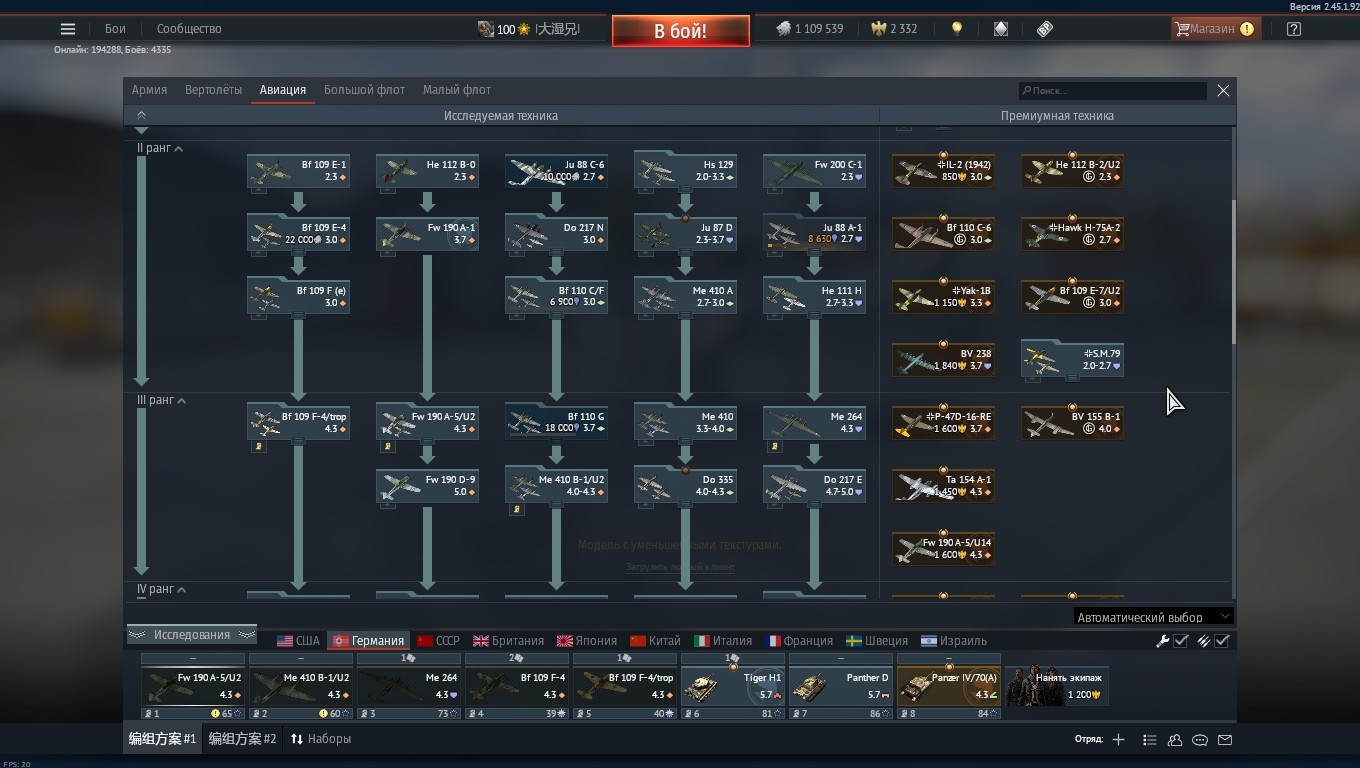Image resolution: width=1360 pixels, height=768 pixels.
Task: Click the lightbulb hints icon
Action: pyautogui.click(x=957, y=29)
